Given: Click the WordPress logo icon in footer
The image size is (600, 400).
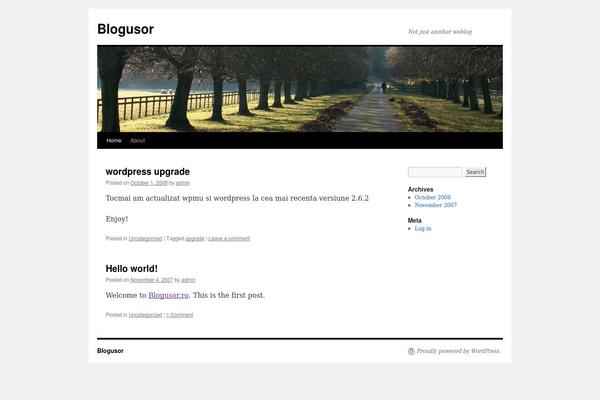Looking at the screenshot, I should [x=411, y=351].
